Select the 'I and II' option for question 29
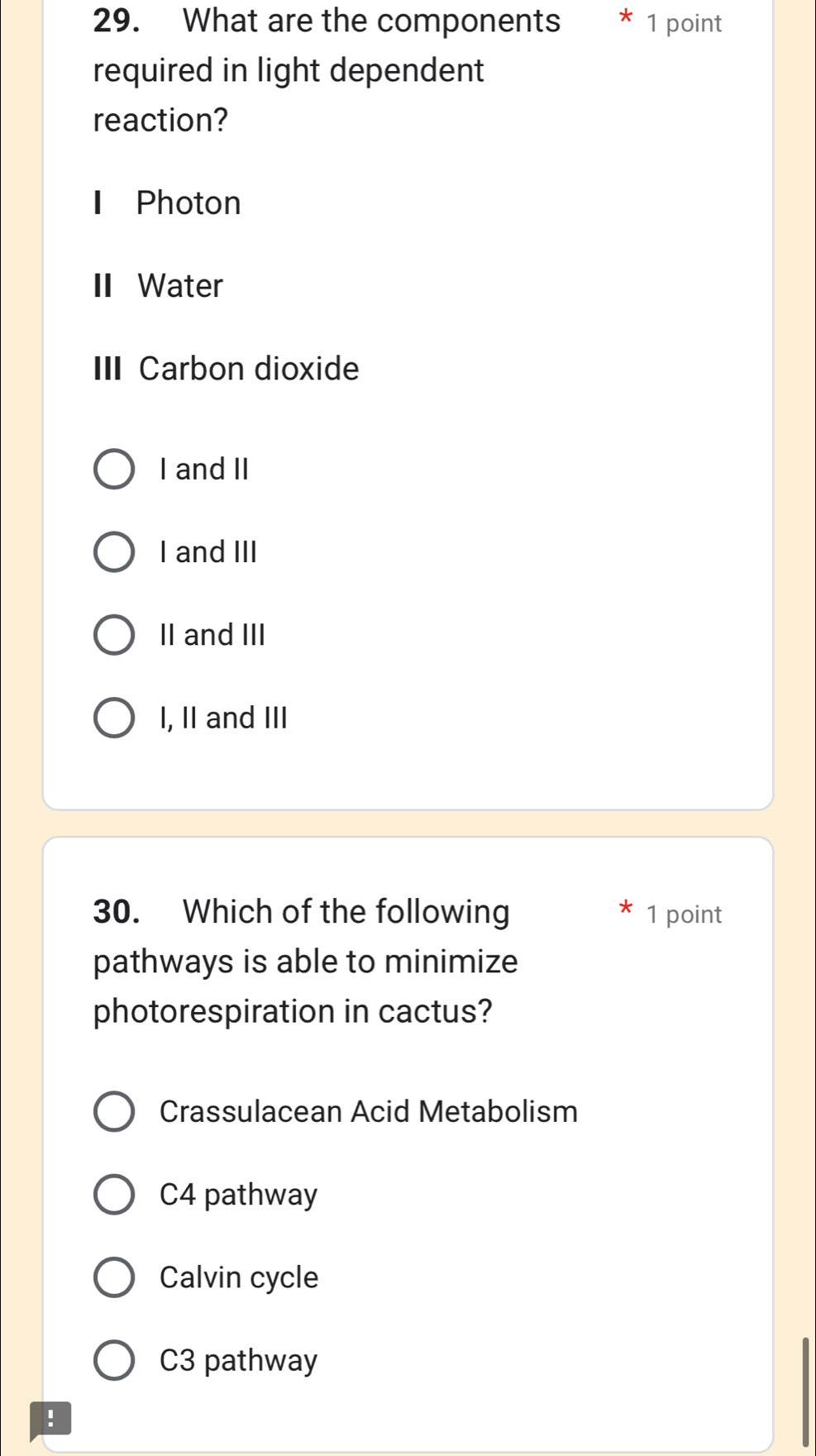The width and height of the screenshot is (816, 1456). pyautogui.click(x=113, y=469)
